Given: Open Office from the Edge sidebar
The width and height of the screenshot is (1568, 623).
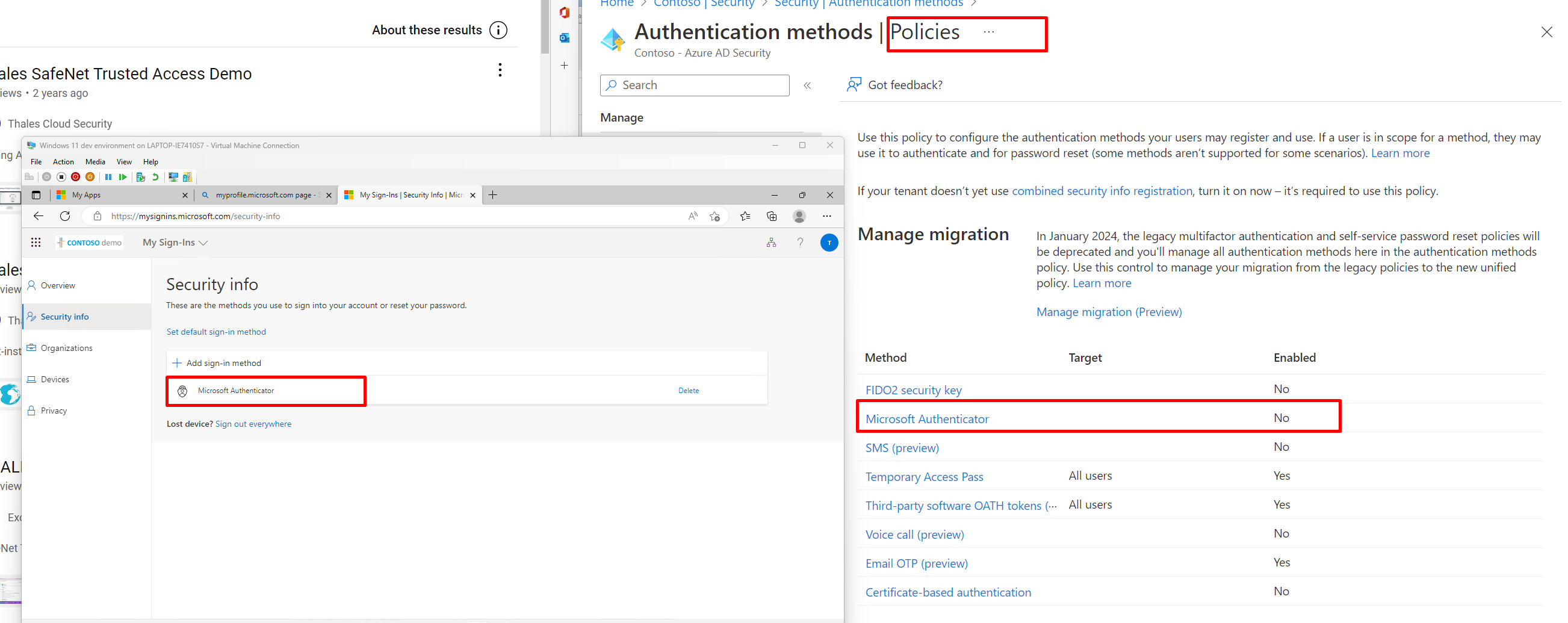Looking at the screenshot, I should click(563, 11).
